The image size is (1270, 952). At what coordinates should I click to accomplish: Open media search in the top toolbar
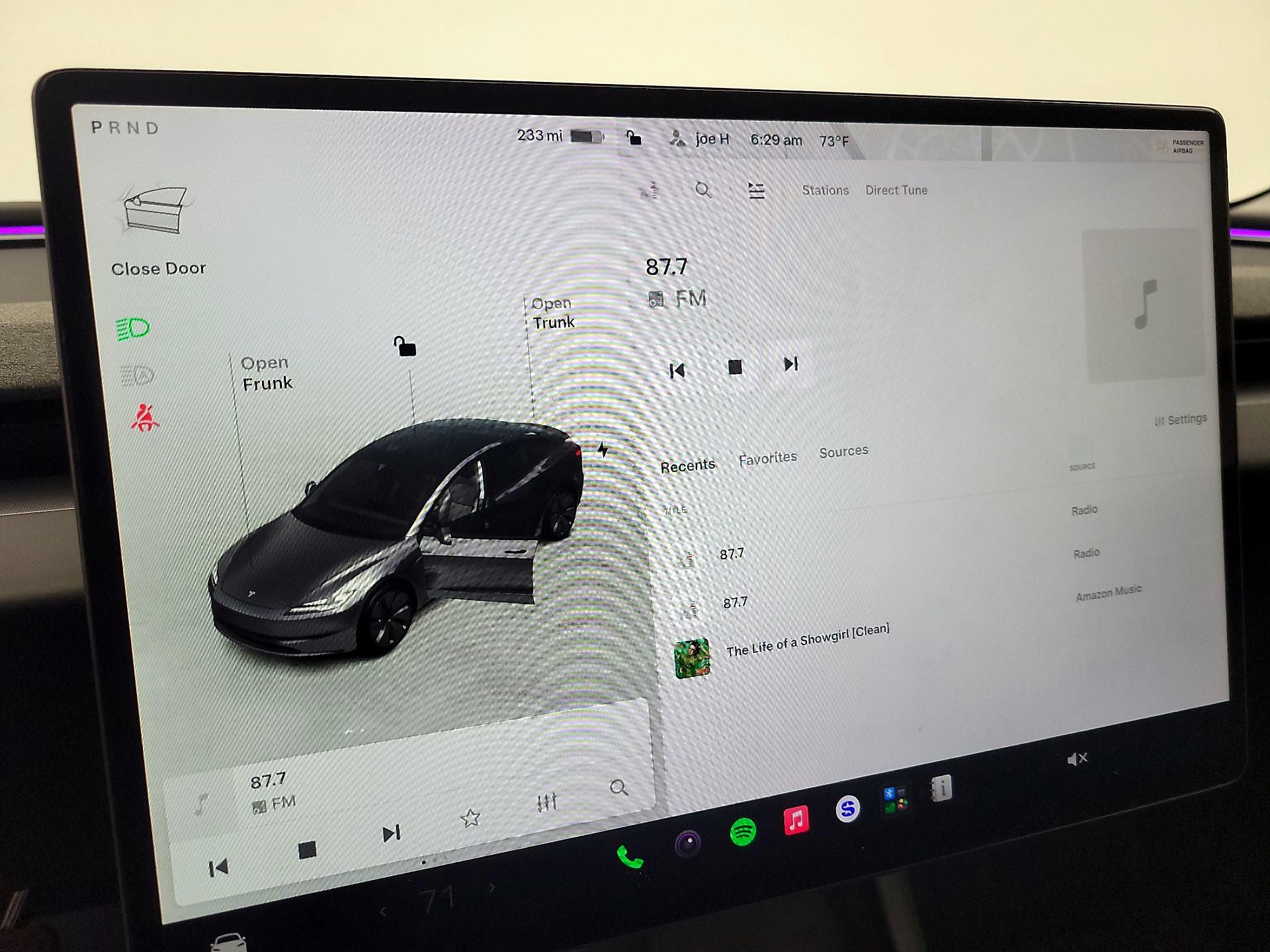coord(703,190)
